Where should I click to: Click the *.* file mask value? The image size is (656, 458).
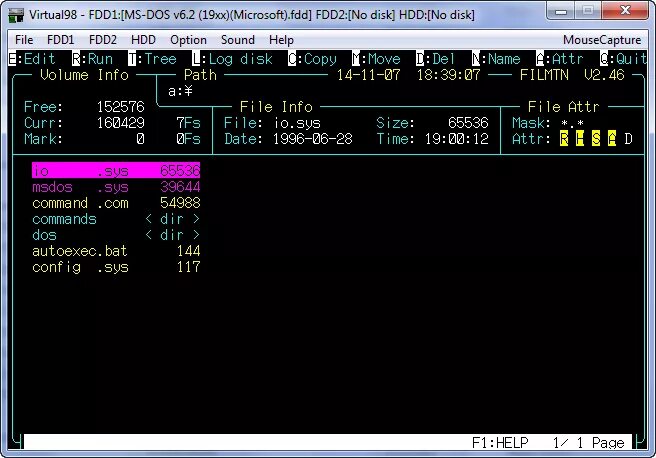tap(572, 123)
